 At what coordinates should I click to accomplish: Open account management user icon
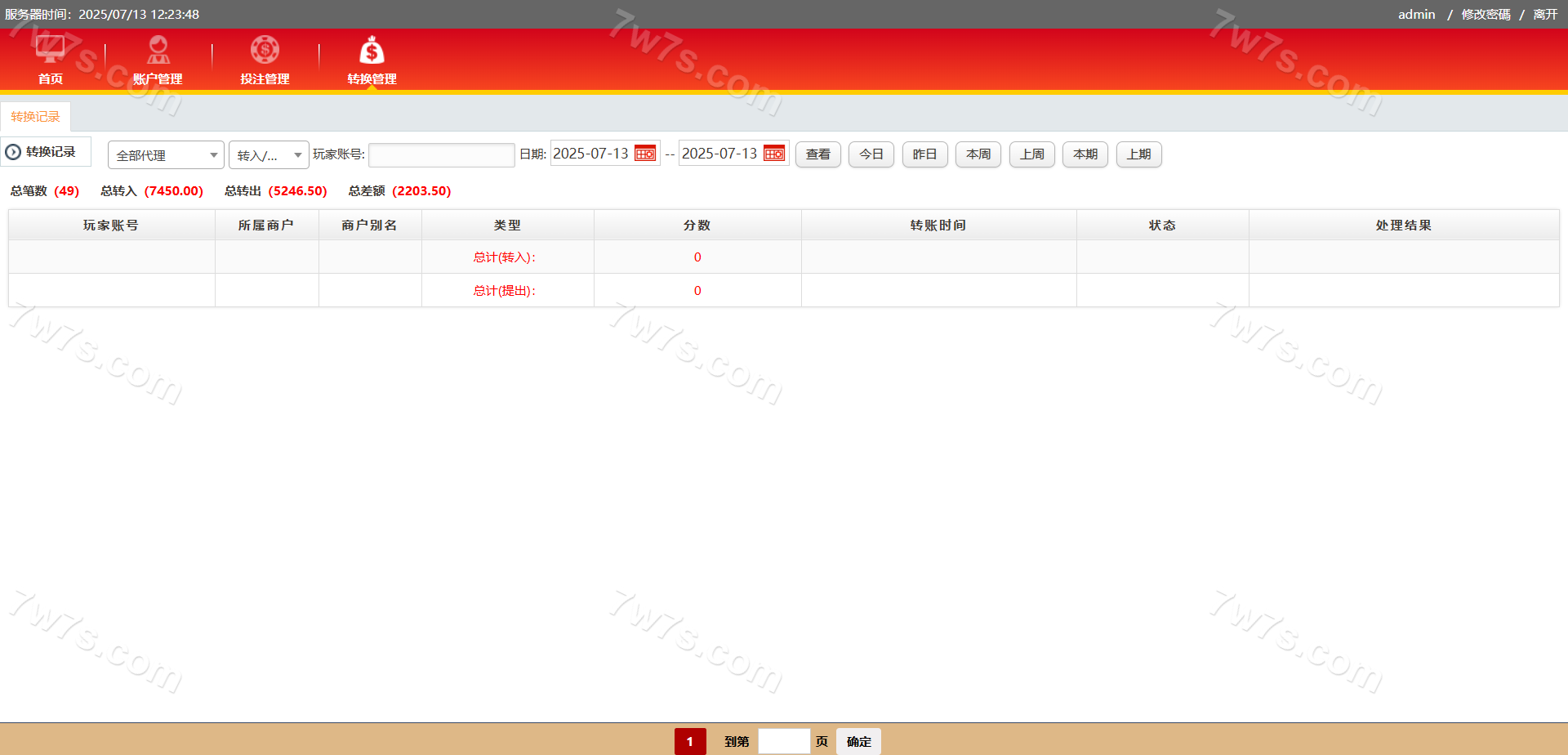click(x=158, y=50)
